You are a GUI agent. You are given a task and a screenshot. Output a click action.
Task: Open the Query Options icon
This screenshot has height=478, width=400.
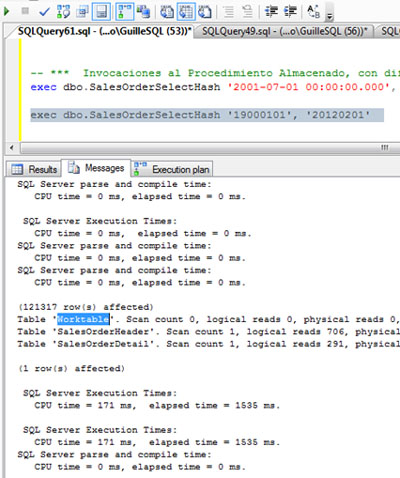(82, 12)
